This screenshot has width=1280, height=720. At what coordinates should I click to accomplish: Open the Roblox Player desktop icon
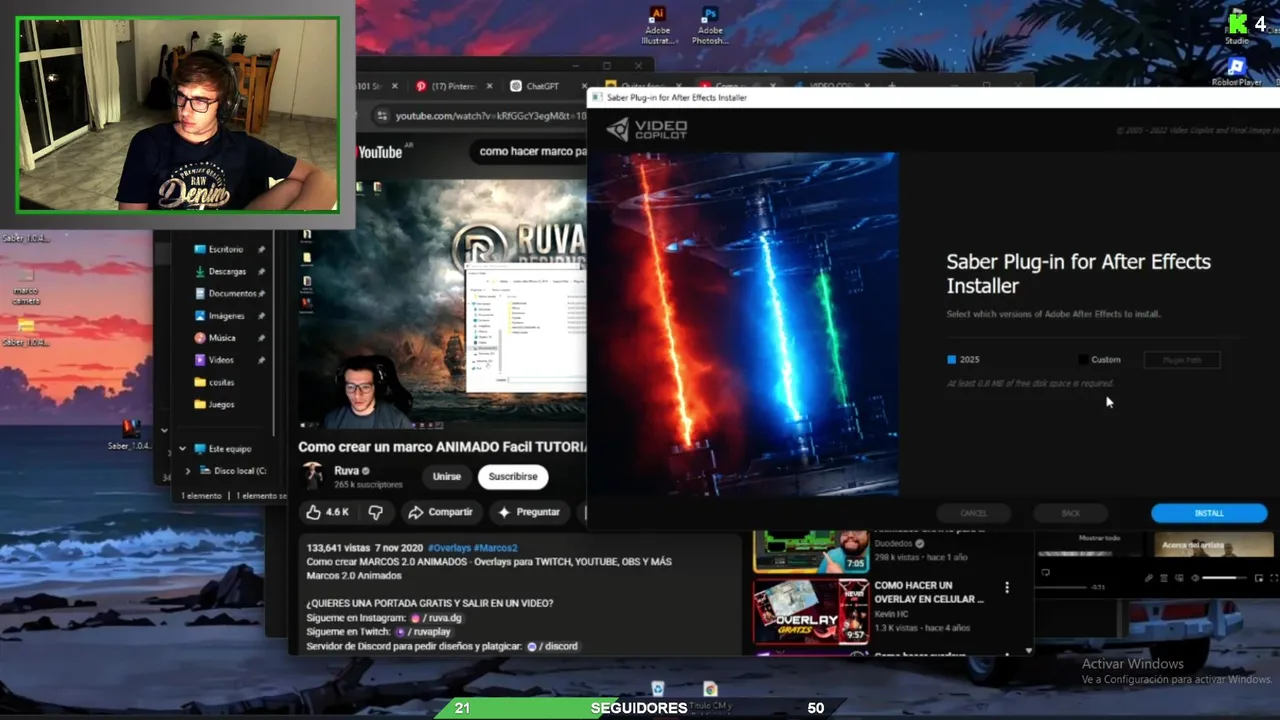pyautogui.click(x=1237, y=71)
